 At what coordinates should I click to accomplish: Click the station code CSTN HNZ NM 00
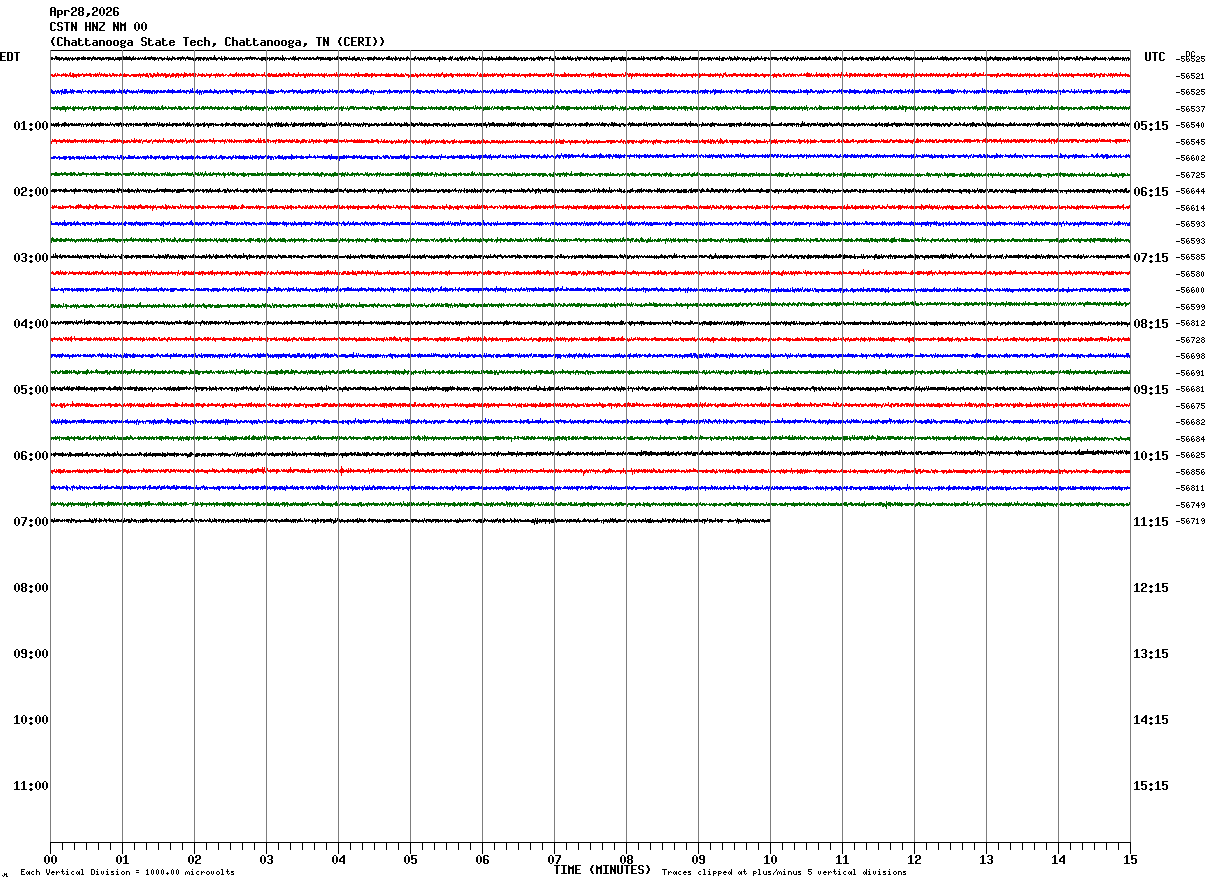coord(98,27)
